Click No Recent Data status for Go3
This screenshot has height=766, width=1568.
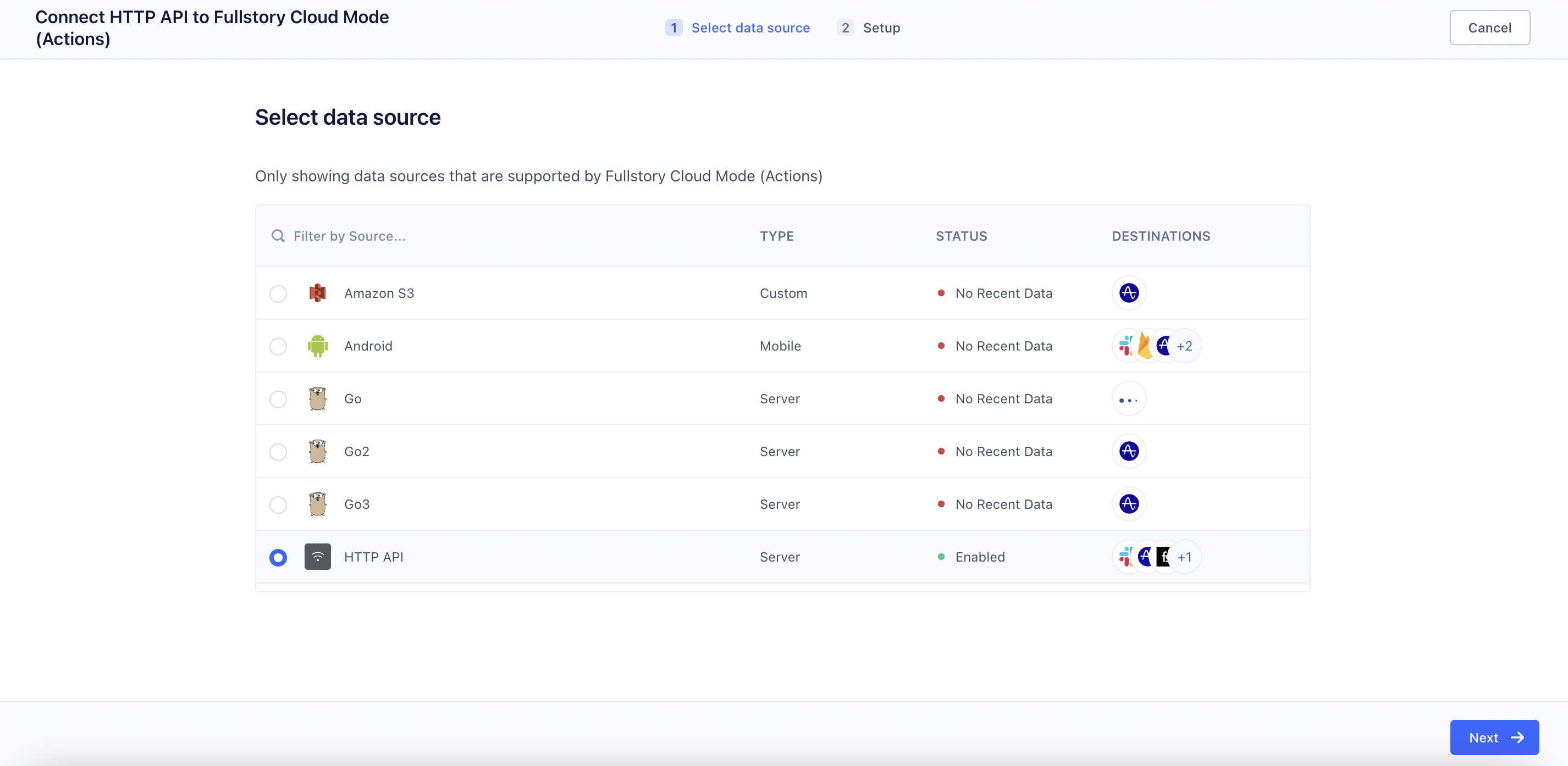pyautogui.click(x=995, y=504)
